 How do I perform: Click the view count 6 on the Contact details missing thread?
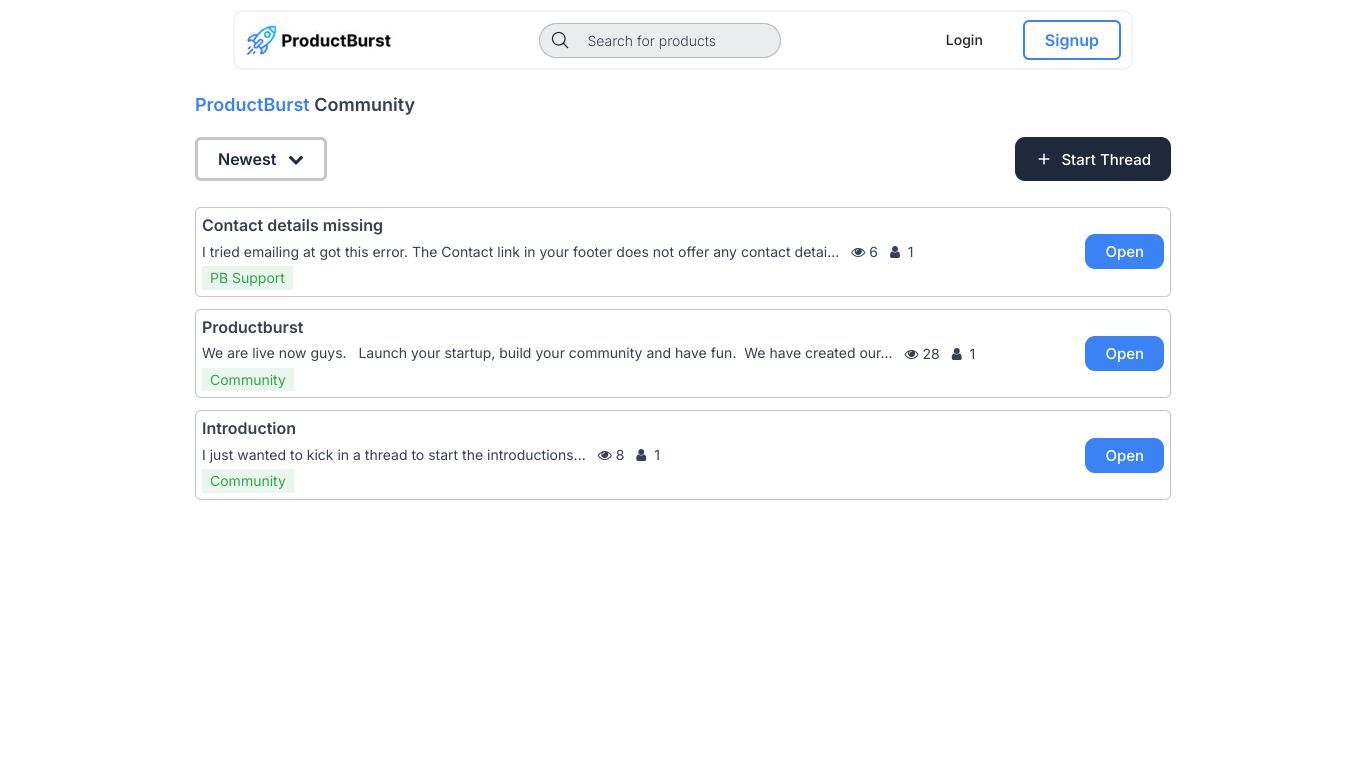873,252
